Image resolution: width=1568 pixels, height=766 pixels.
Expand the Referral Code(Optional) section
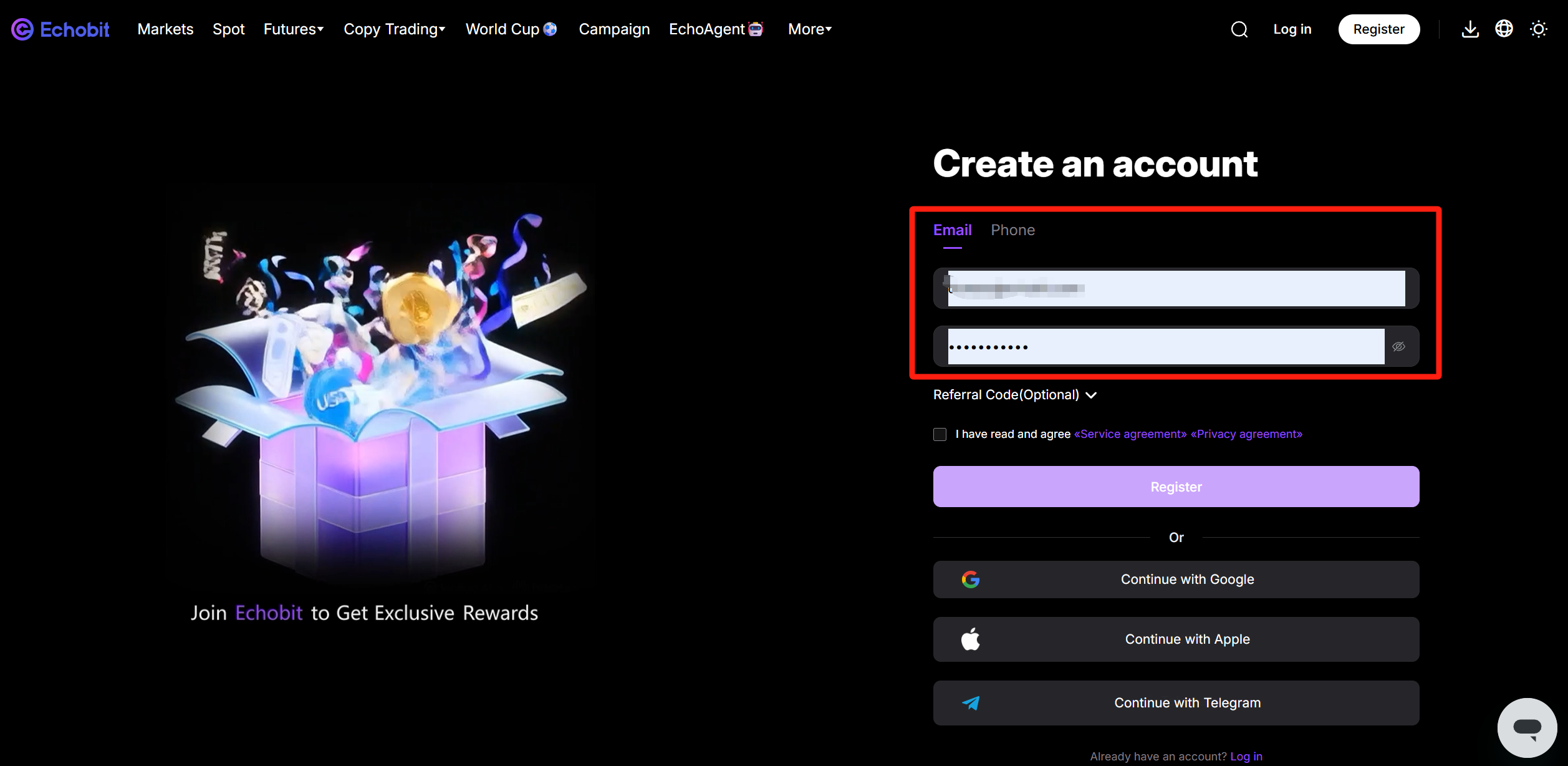1015,395
